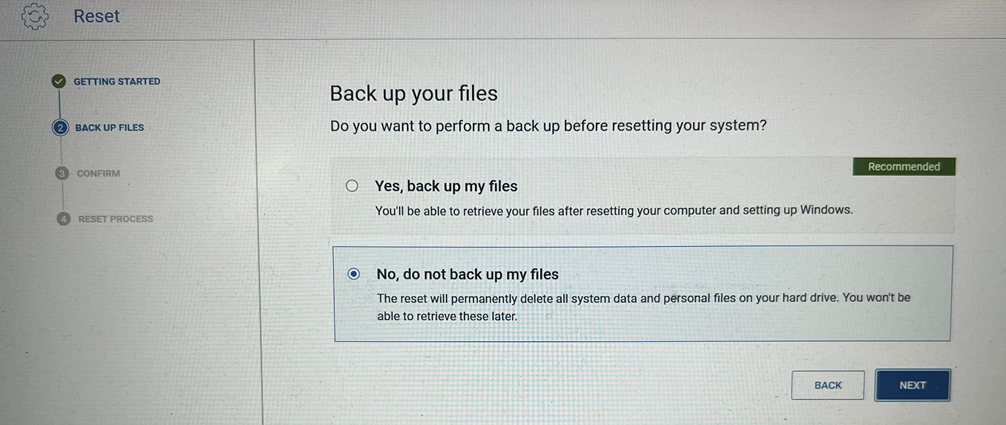Open the Getting Started step label

(116, 82)
